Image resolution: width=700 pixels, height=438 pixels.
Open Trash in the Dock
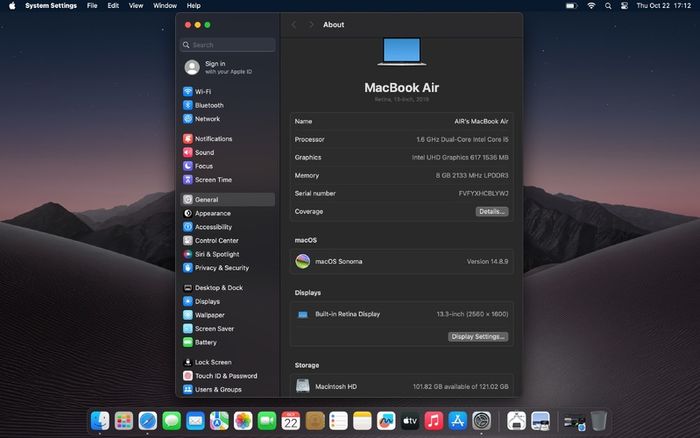point(599,421)
